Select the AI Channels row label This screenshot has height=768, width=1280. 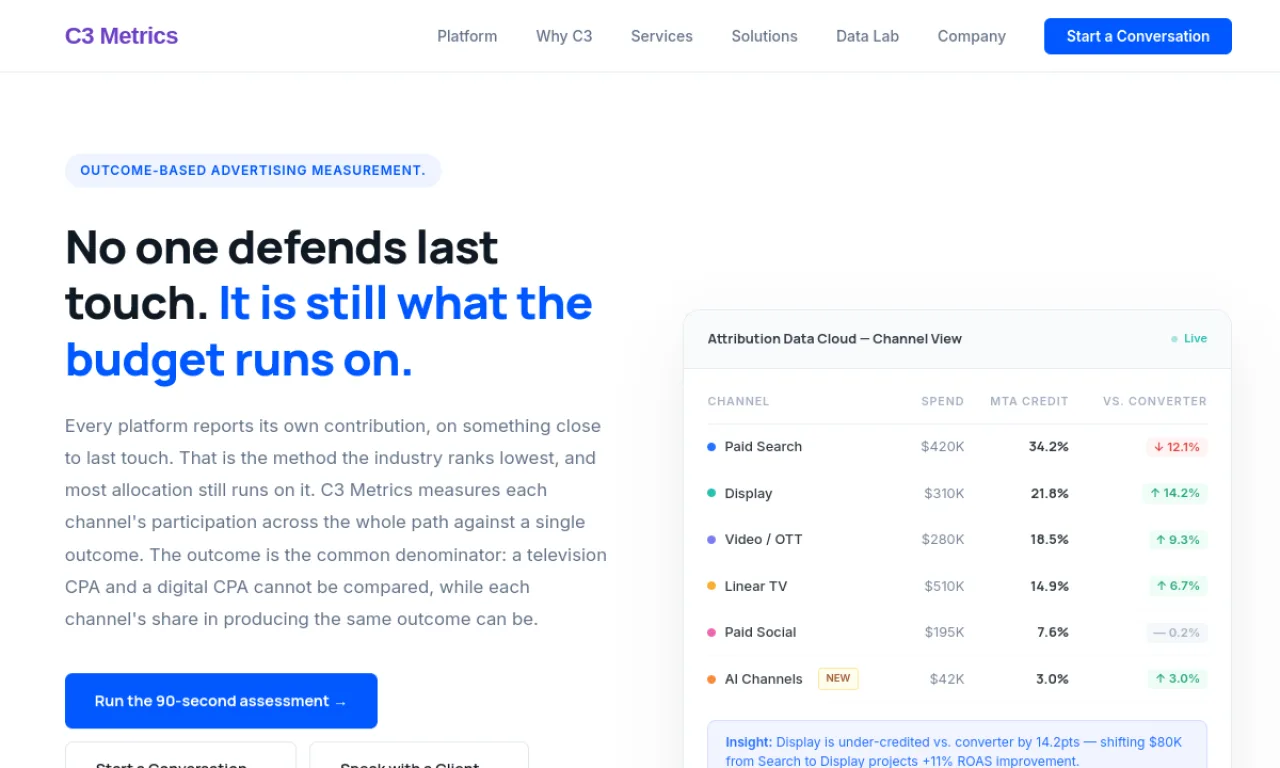pos(763,679)
